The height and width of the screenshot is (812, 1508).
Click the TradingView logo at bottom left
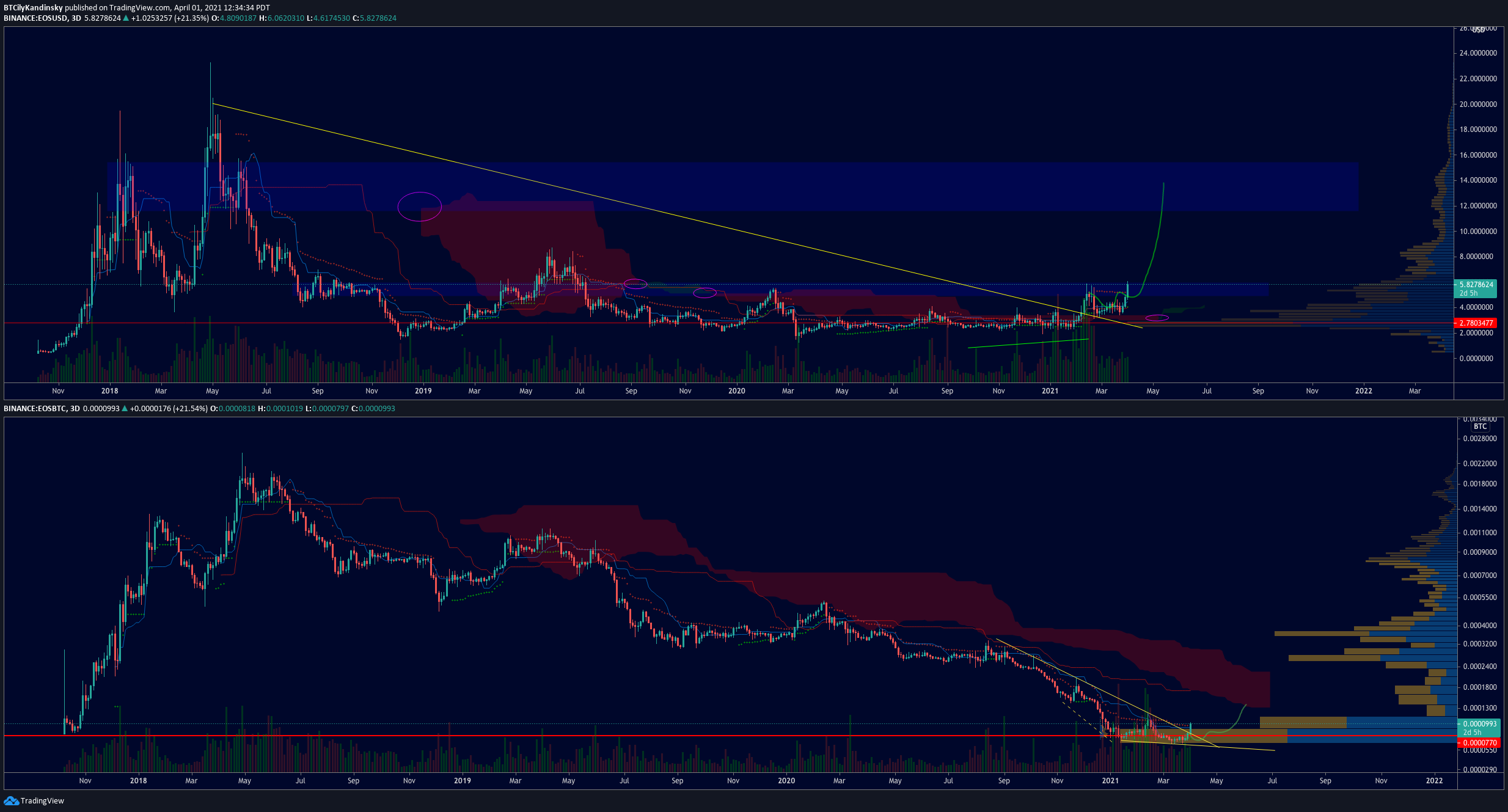click(34, 801)
